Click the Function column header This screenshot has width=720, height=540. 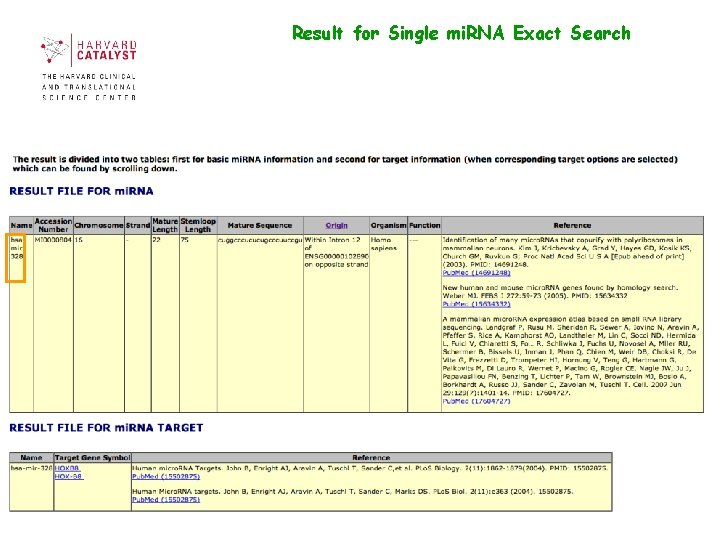425,225
